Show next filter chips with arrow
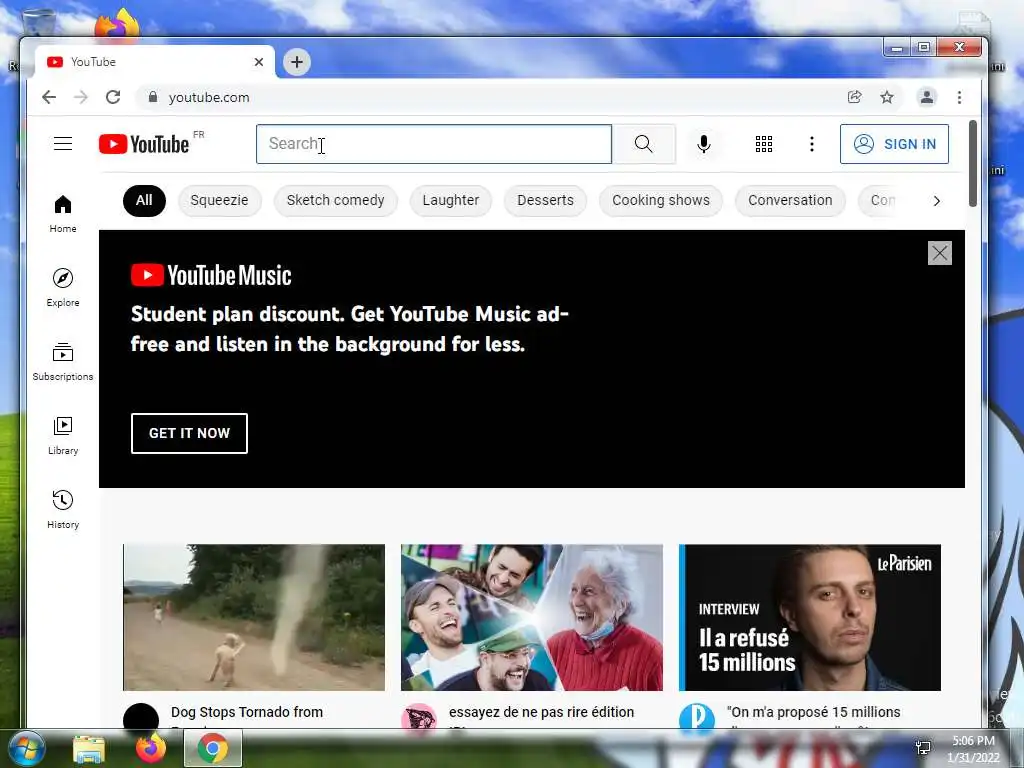1024x768 pixels. 936,200
